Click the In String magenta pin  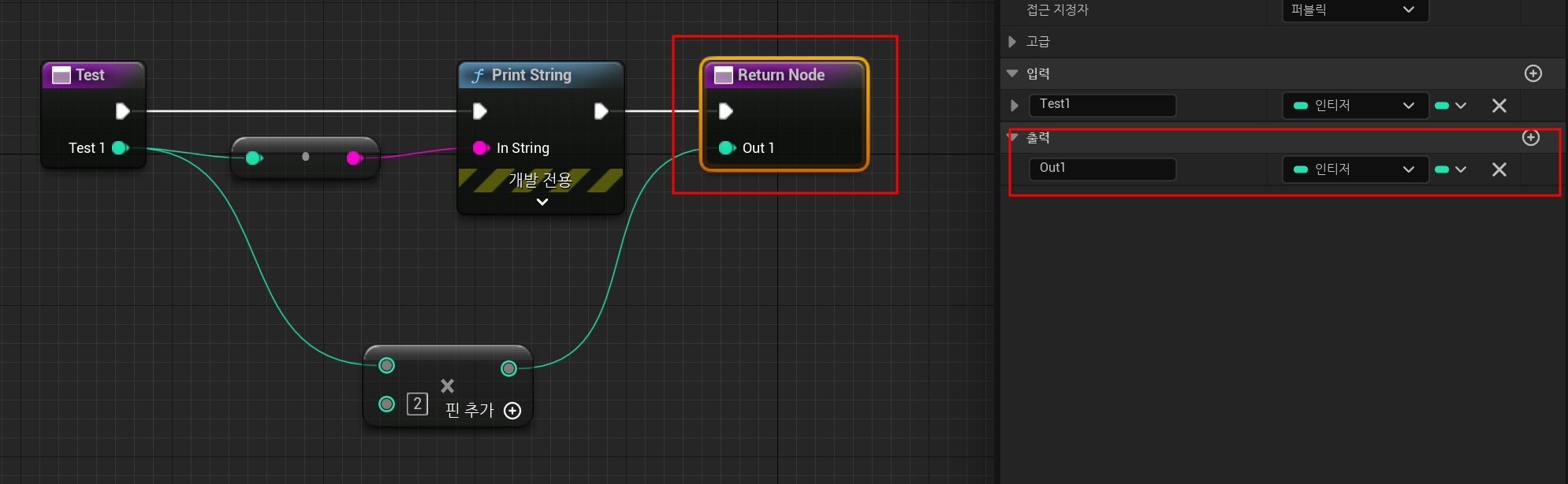tap(480, 147)
